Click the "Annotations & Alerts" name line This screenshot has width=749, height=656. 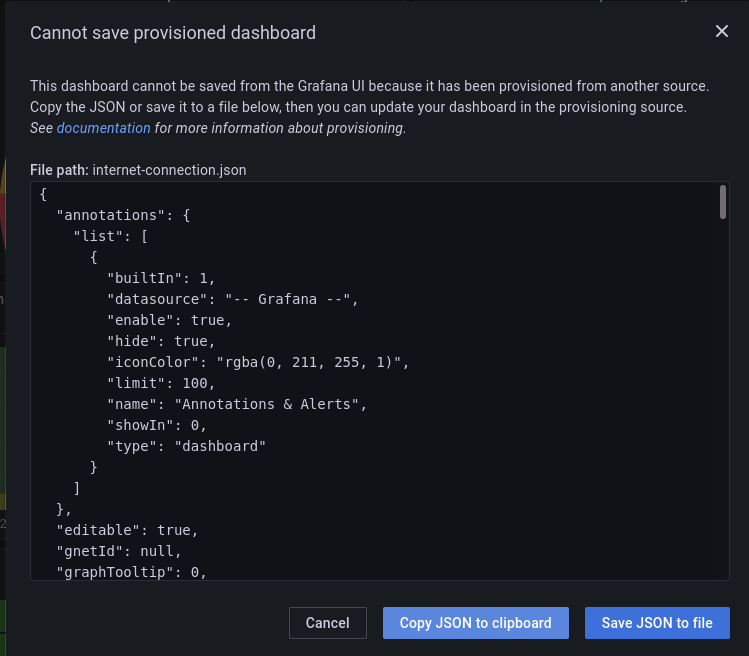tap(237, 404)
